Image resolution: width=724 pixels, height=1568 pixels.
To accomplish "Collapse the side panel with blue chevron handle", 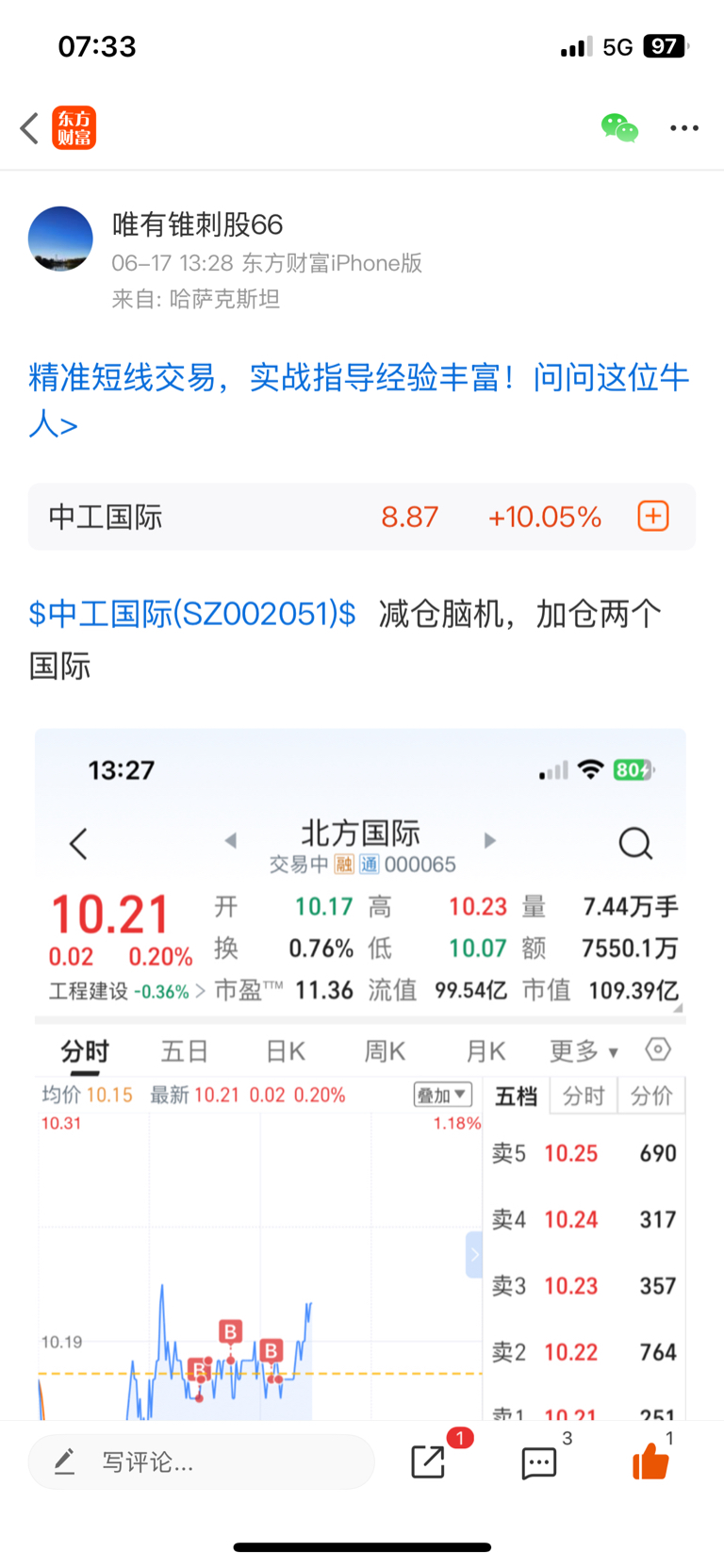I will tap(474, 1254).
